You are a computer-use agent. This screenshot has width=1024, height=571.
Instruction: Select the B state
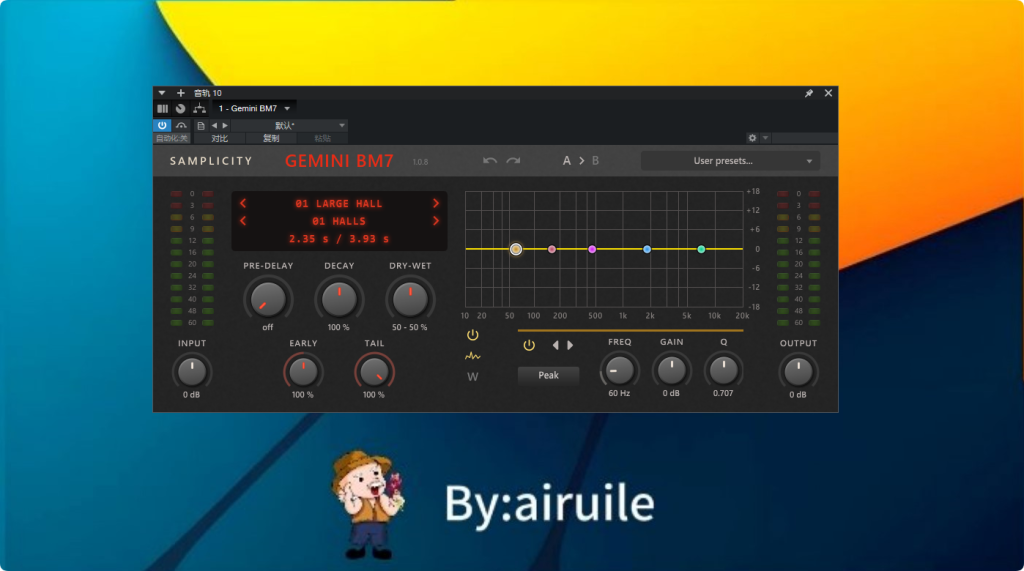tap(595, 161)
